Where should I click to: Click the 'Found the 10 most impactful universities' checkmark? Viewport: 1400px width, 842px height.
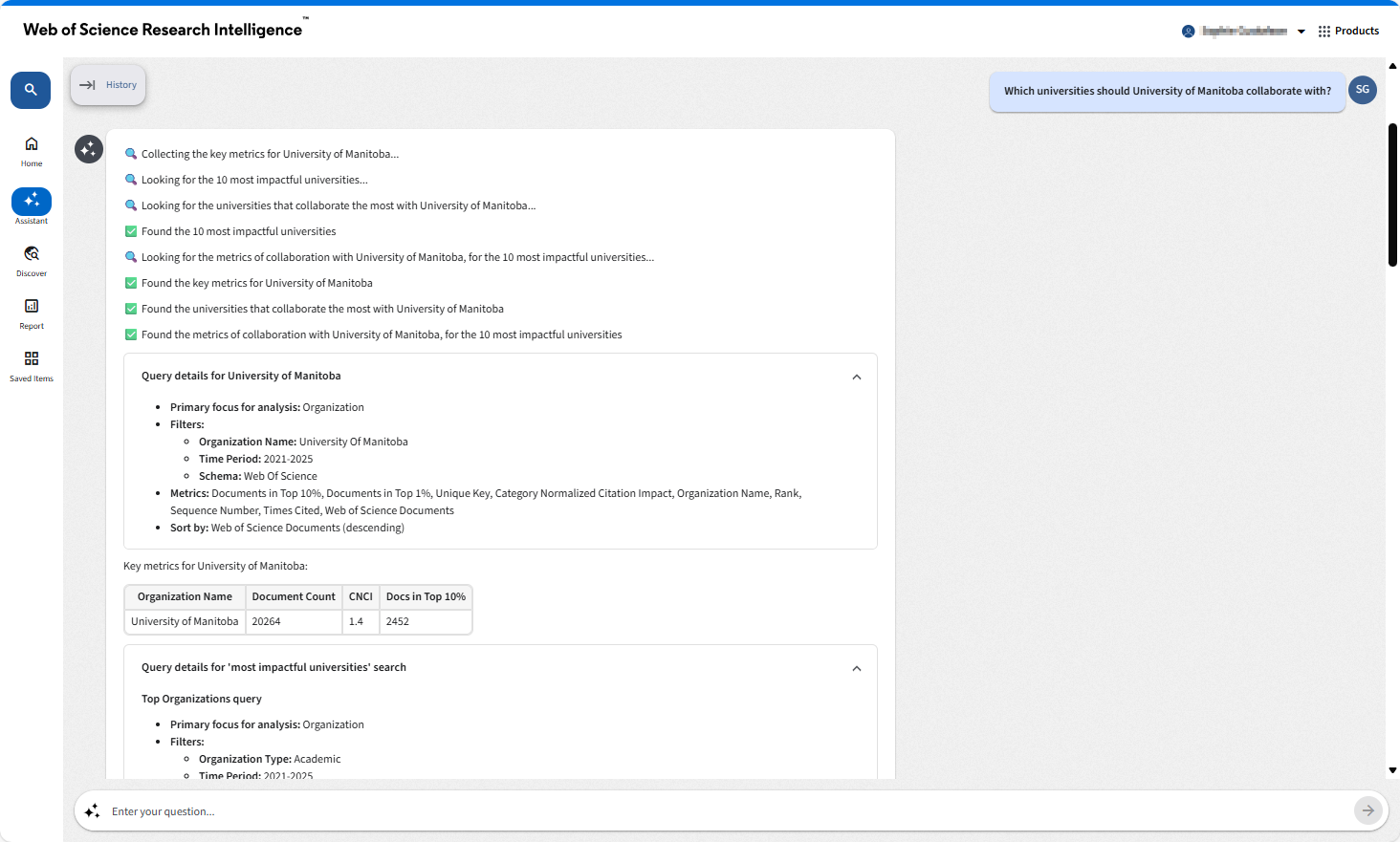tap(131, 231)
